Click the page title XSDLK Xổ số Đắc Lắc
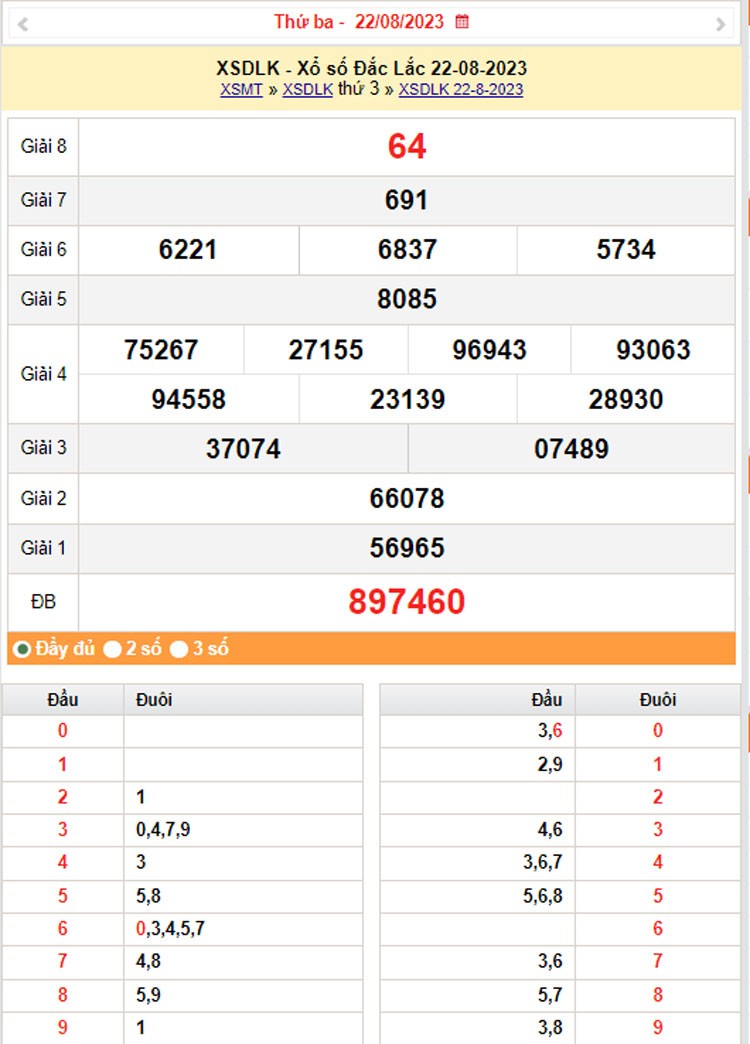 click(372, 68)
